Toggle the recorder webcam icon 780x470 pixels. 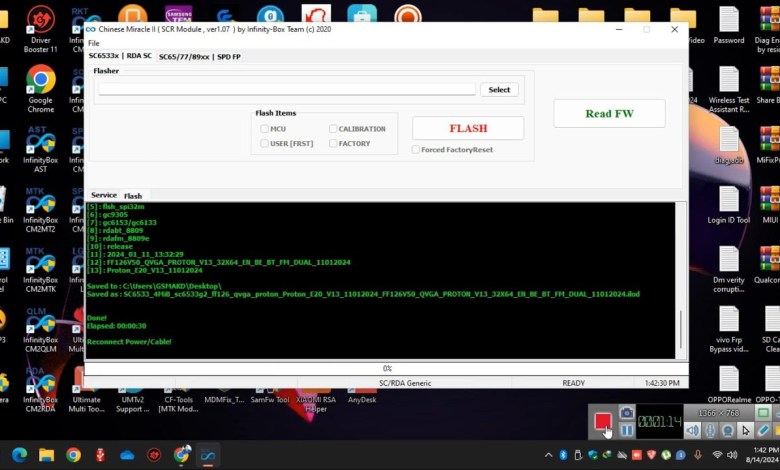point(727,430)
